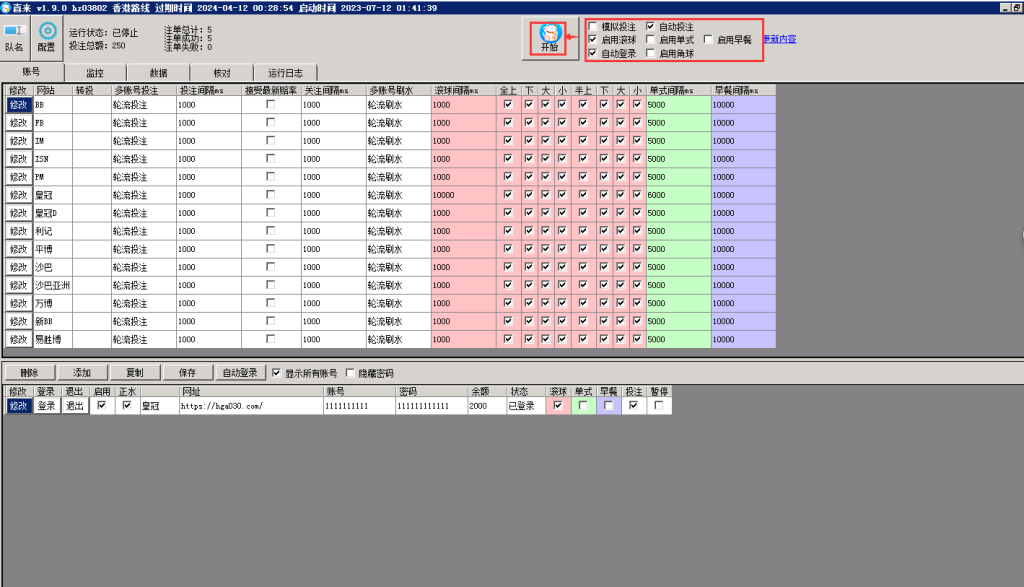
Task: Enable the 启用早餐 checkbox
Action: [709, 39]
